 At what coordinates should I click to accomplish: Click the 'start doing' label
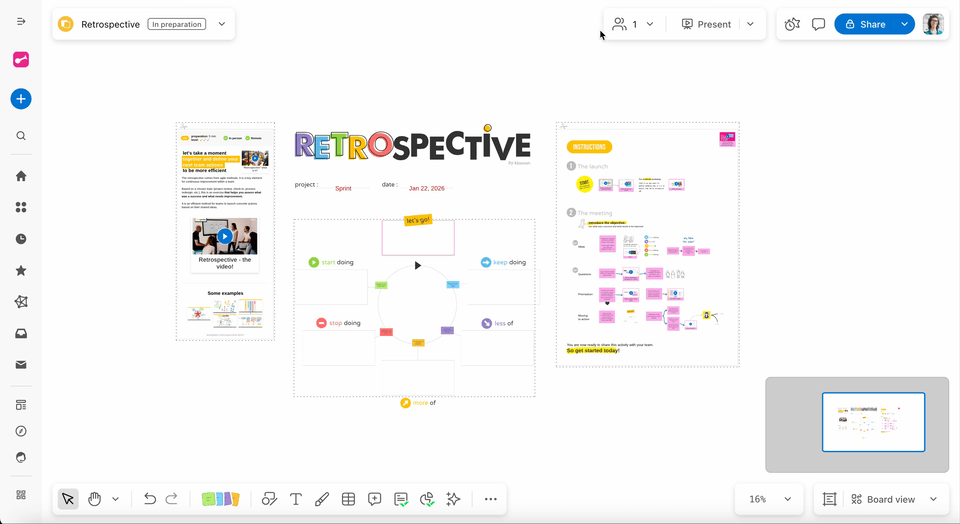(x=337, y=263)
